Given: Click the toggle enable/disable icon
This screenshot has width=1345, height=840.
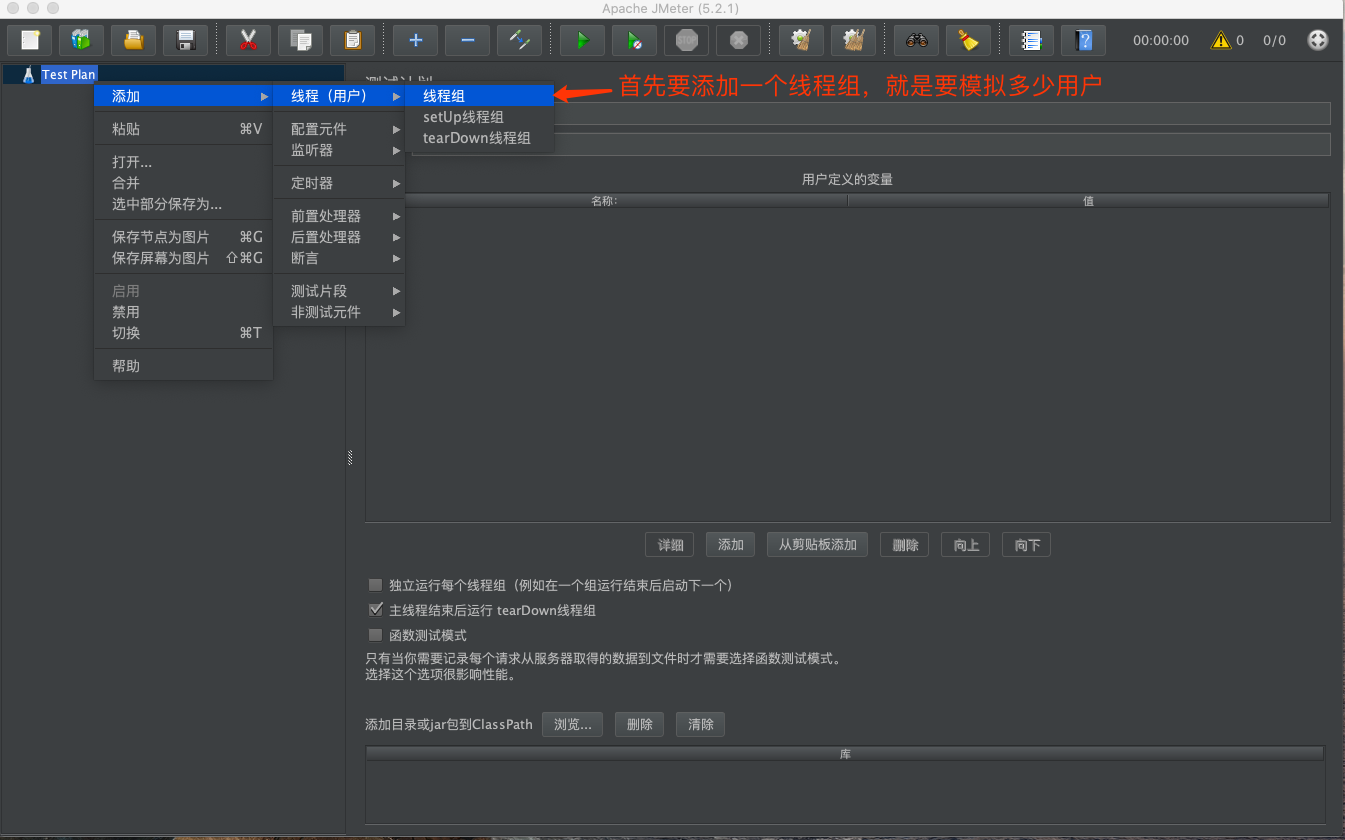Looking at the screenshot, I should pyautogui.click(x=519, y=41).
